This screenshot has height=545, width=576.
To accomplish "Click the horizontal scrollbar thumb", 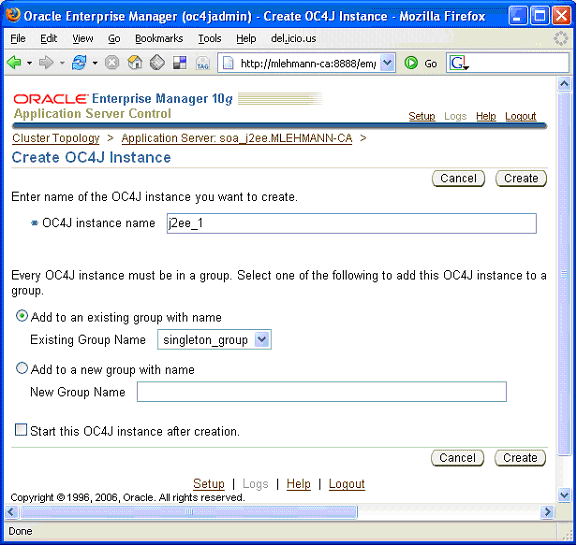I will tap(189, 512).
